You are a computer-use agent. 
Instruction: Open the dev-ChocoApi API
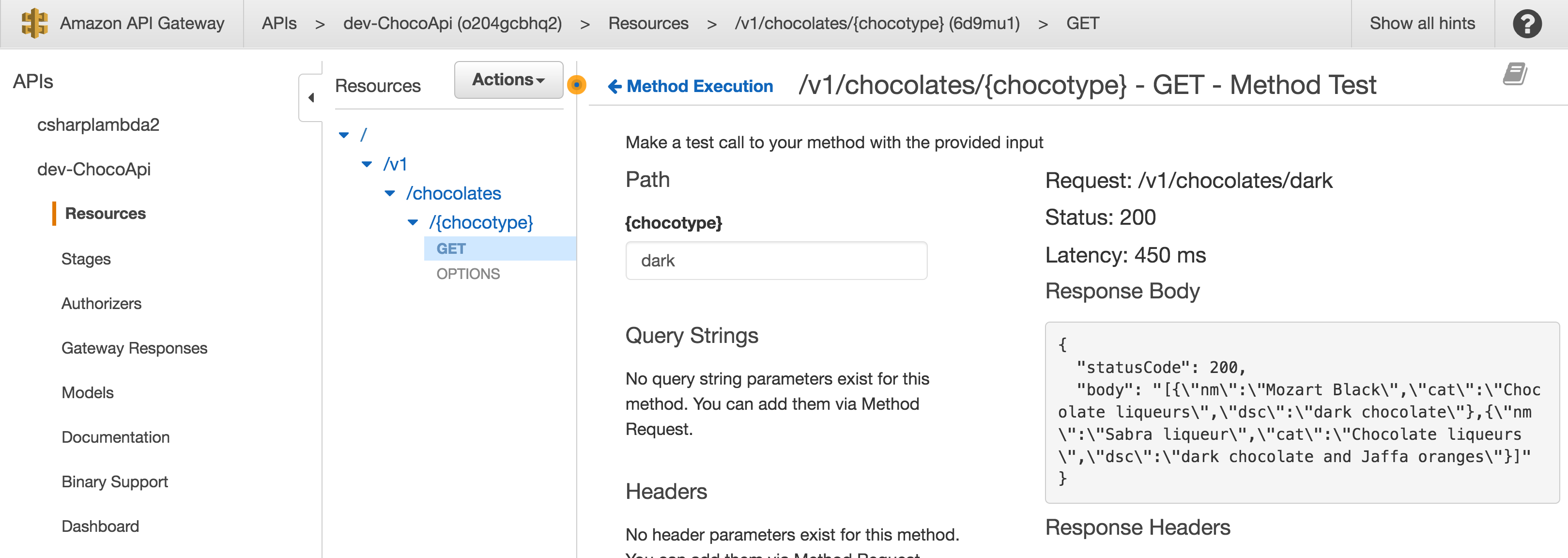click(x=94, y=170)
